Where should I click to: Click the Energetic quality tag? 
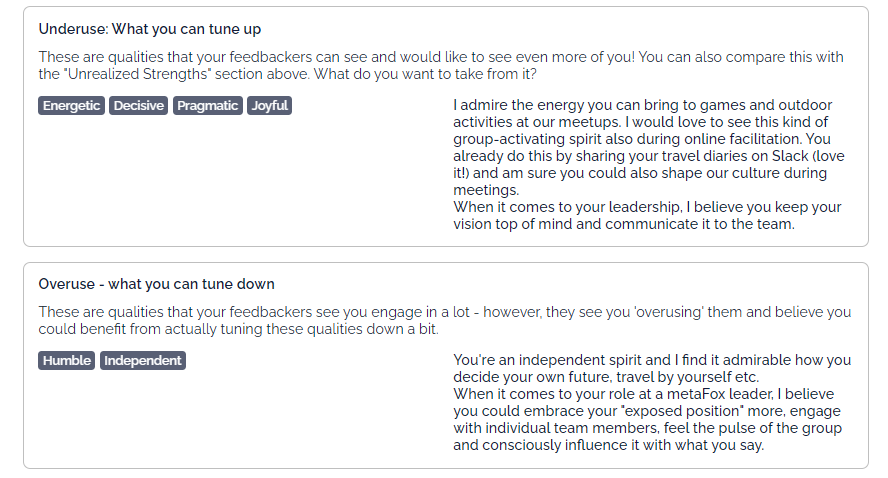71,106
